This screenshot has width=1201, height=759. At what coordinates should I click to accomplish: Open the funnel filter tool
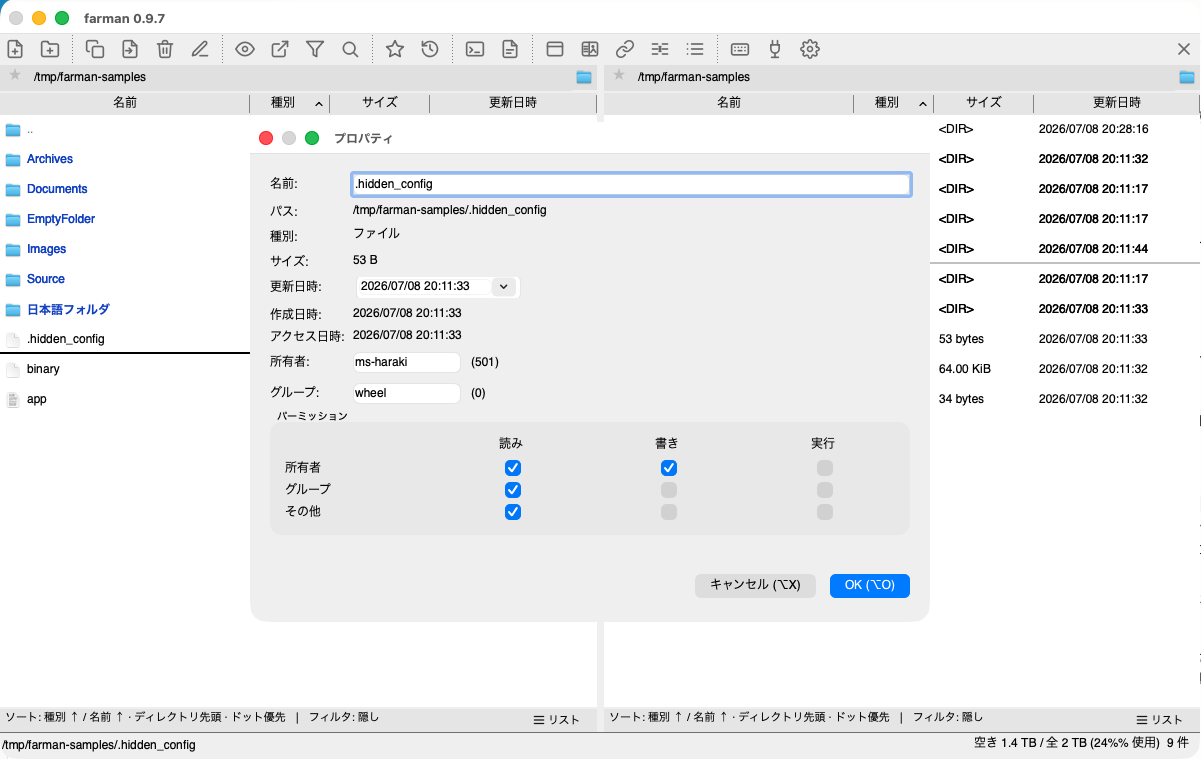point(315,49)
